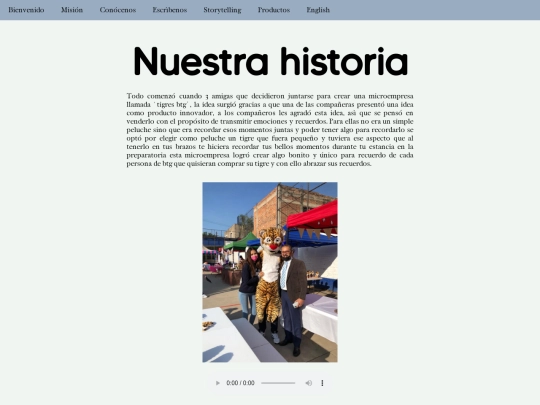Select Escríbenos in the navigation bar
540x405 pixels.
pos(170,10)
